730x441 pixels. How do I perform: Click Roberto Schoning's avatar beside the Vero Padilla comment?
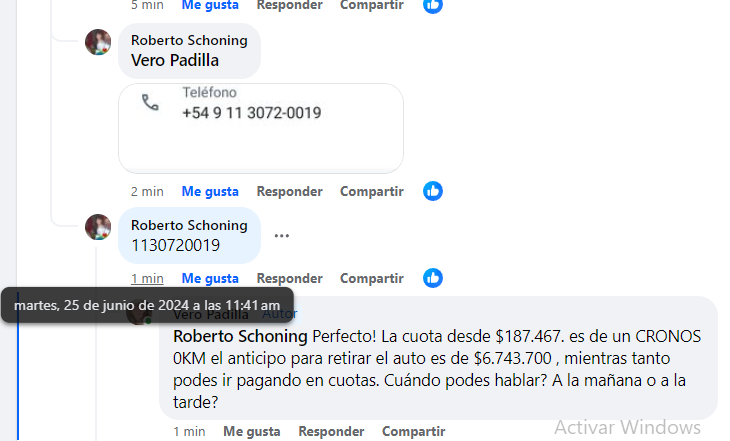98,42
